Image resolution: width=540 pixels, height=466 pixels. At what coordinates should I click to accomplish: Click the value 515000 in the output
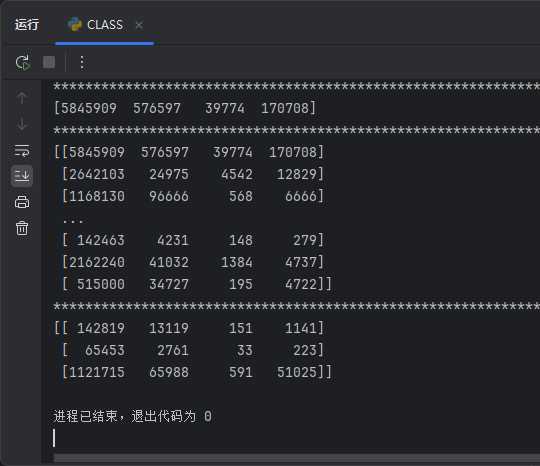tap(101, 284)
